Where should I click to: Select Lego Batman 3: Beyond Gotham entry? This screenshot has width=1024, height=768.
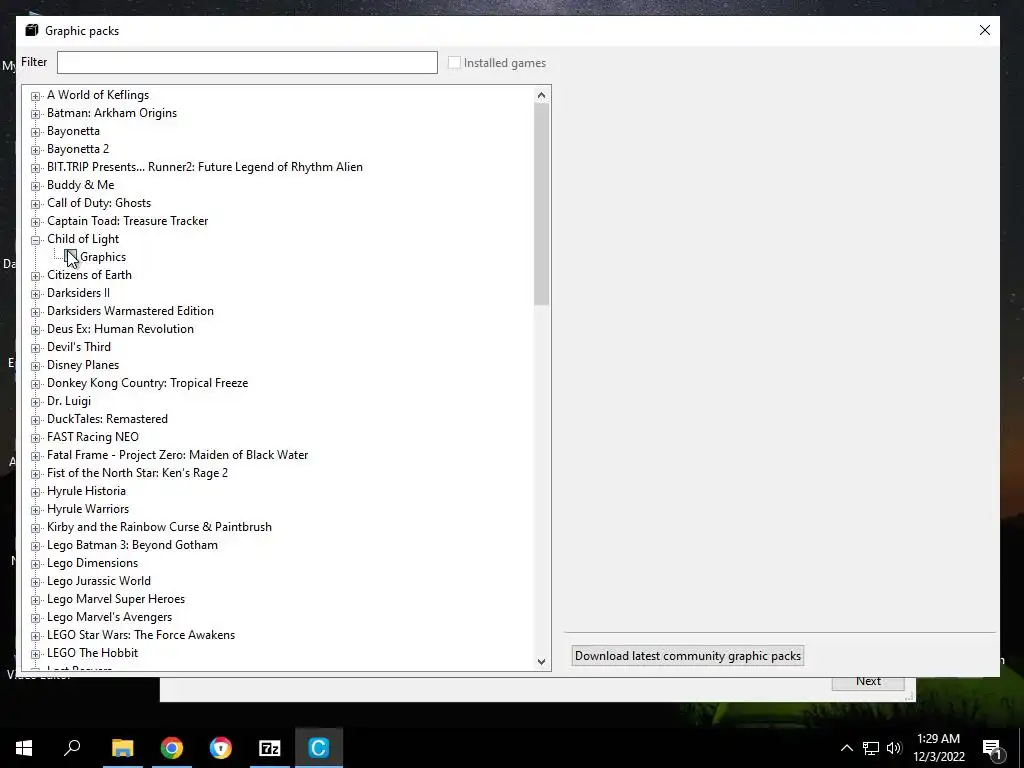coord(132,545)
